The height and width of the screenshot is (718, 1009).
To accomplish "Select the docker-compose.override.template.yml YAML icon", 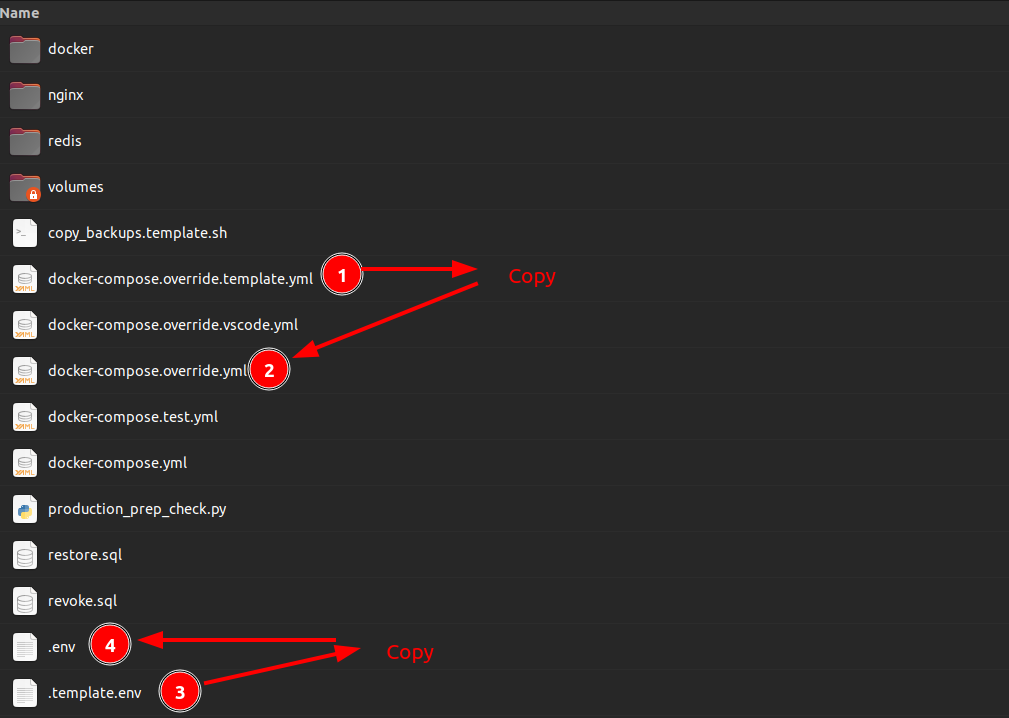I will 25,279.
